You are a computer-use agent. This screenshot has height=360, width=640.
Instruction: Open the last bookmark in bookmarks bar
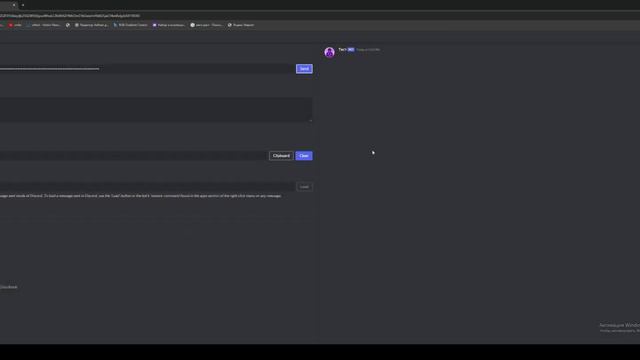click(241, 25)
